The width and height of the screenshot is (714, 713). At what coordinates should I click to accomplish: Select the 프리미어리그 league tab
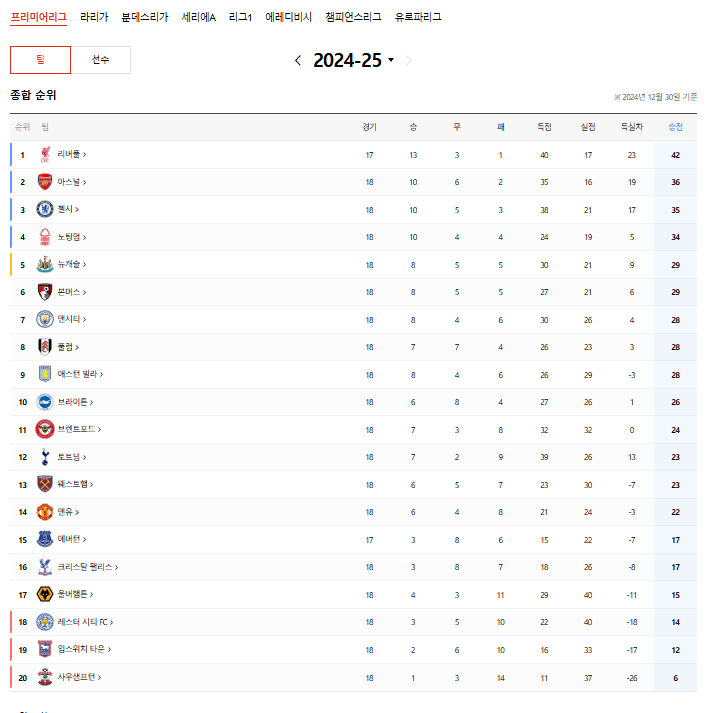tap(39, 17)
